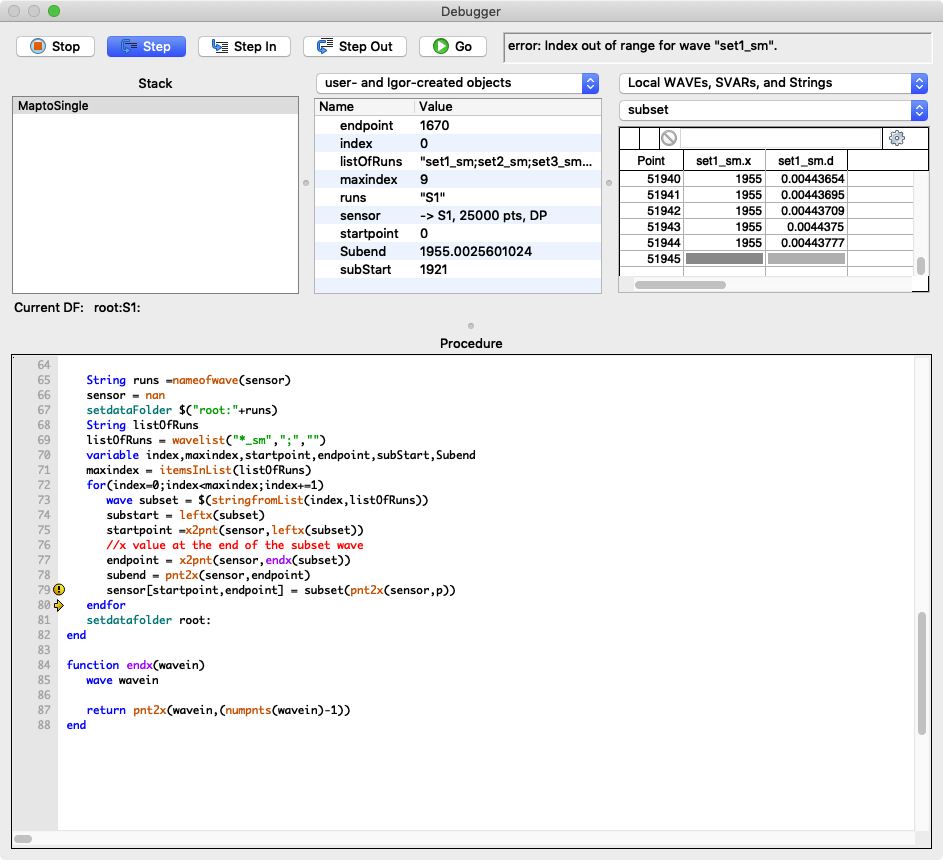Click the Subend value 1955.0025601024
This screenshot has width=943, height=860.
(x=476, y=251)
